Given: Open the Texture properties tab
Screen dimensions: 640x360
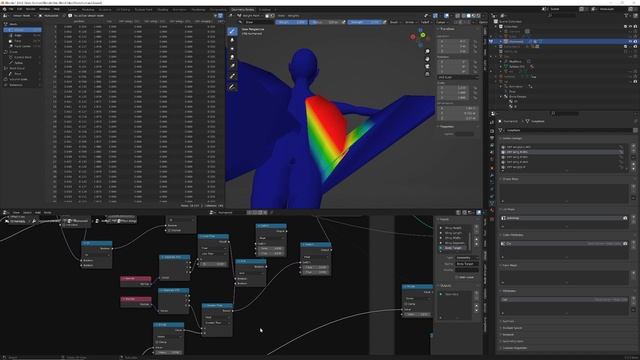Looking at the screenshot, I should [x=492, y=219].
